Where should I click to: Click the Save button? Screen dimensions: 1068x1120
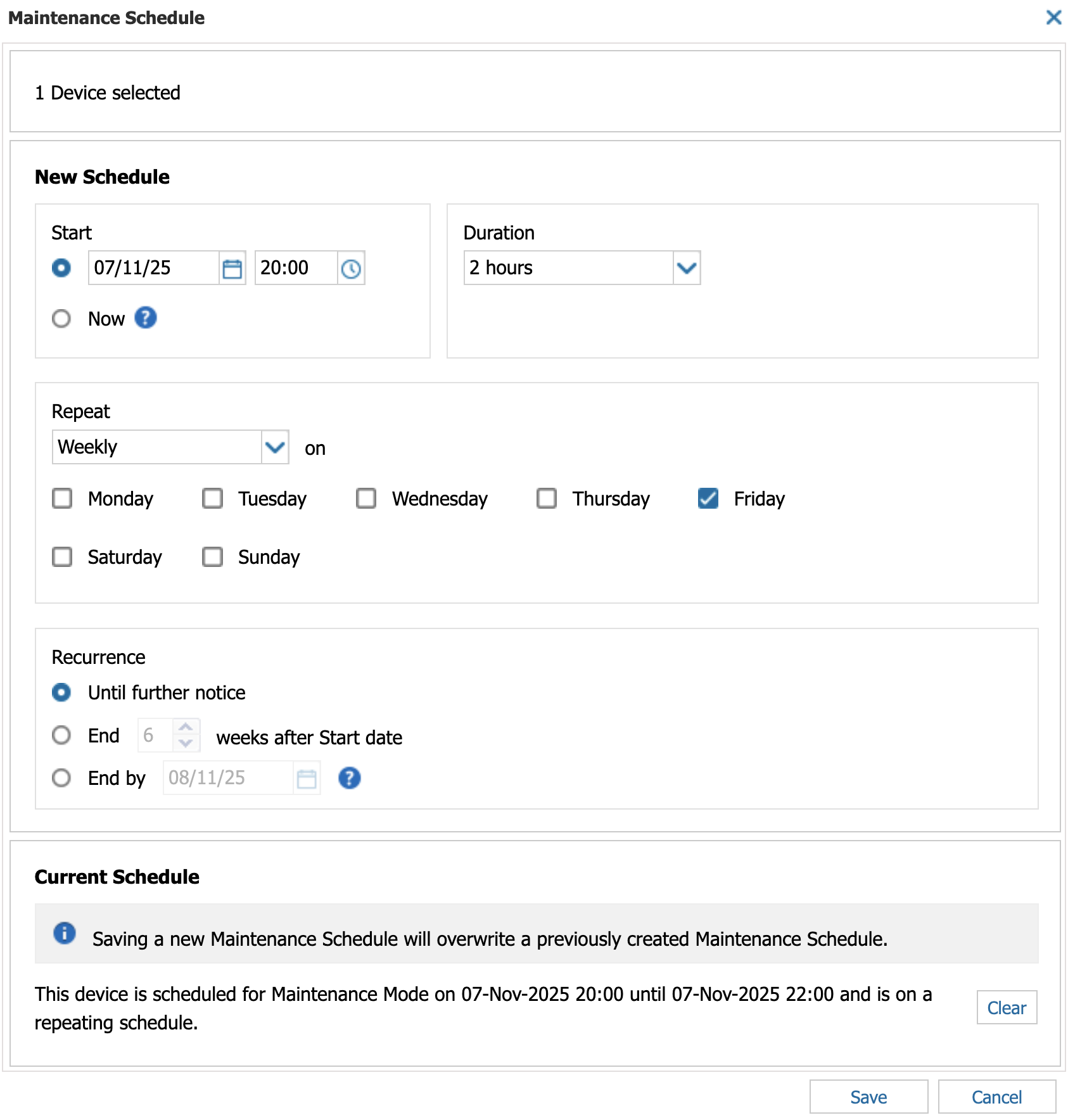tap(868, 1097)
